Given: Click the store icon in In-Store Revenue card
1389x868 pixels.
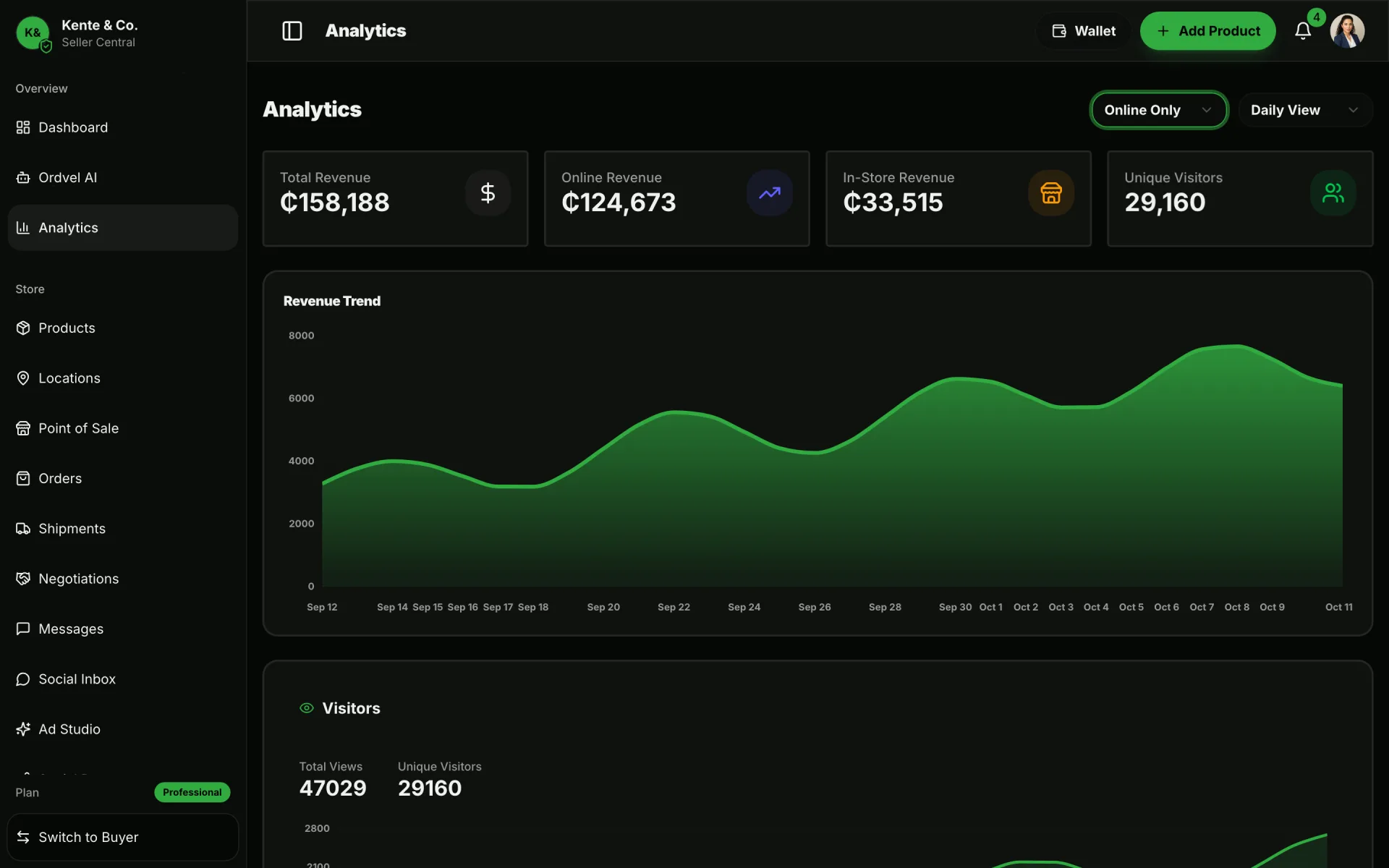Looking at the screenshot, I should (x=1050, y=193).
